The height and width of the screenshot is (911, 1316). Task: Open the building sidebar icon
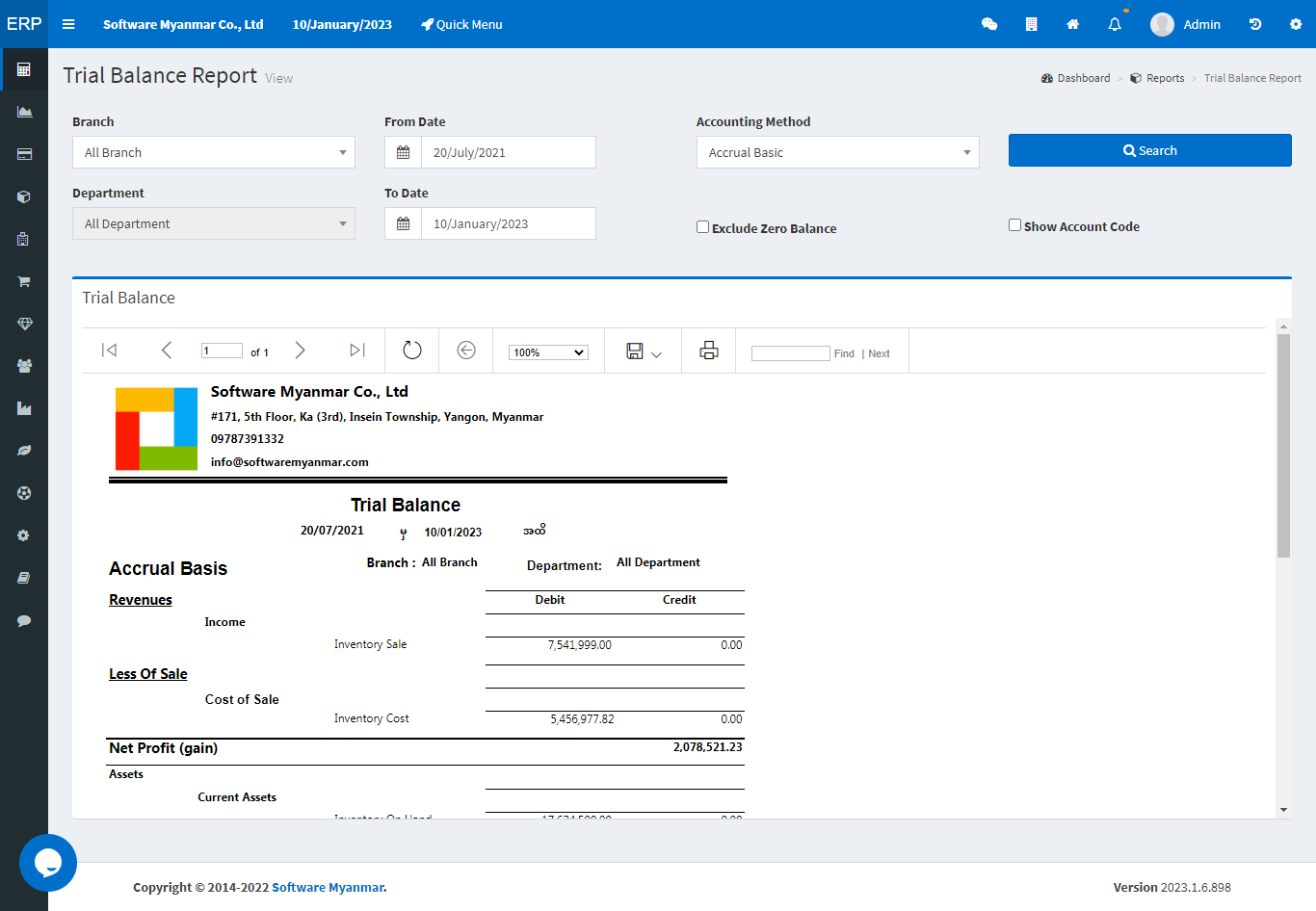24,239
